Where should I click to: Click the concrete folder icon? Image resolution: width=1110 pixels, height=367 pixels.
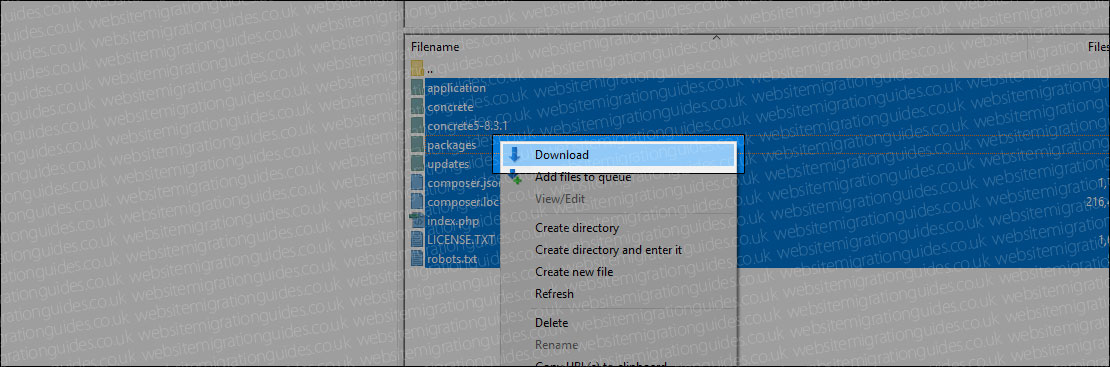[x=417, y=107]
